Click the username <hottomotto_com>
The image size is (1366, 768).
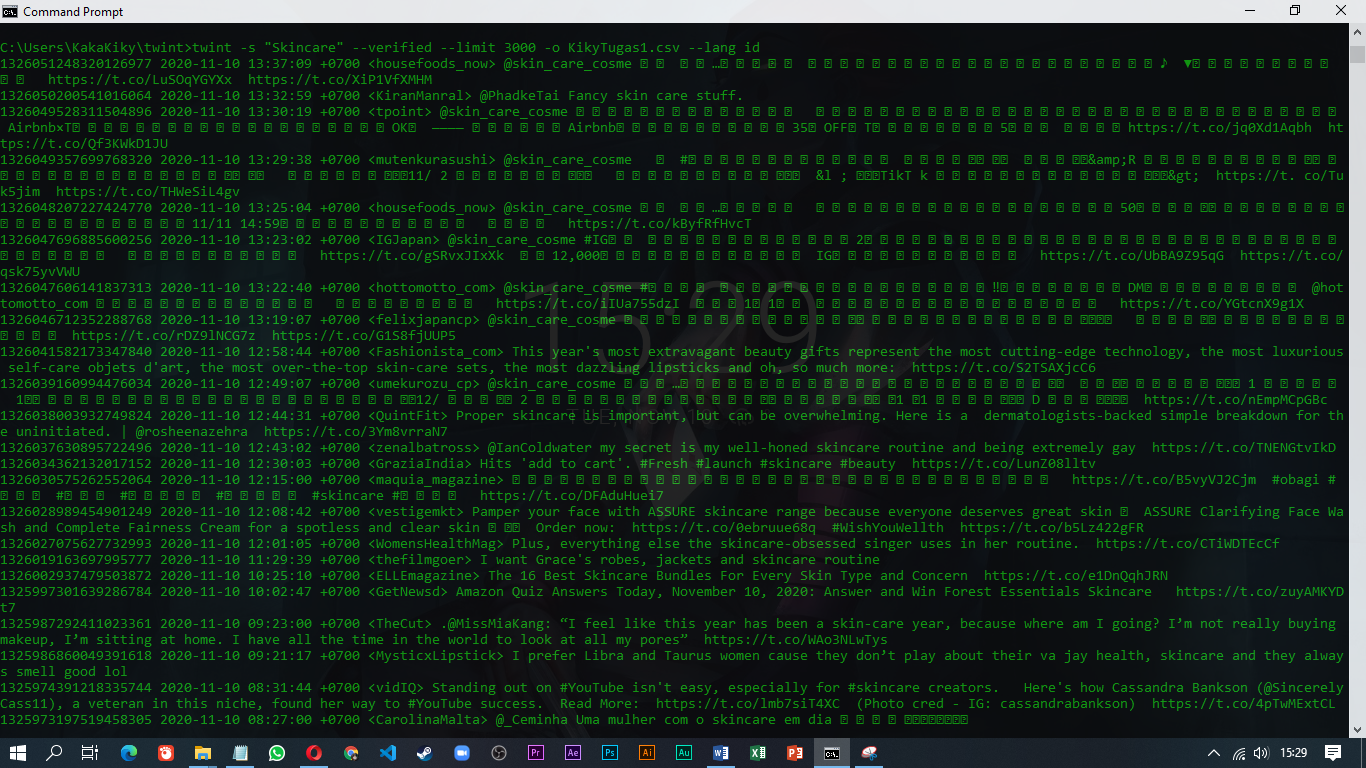click(x=432, y=288)
